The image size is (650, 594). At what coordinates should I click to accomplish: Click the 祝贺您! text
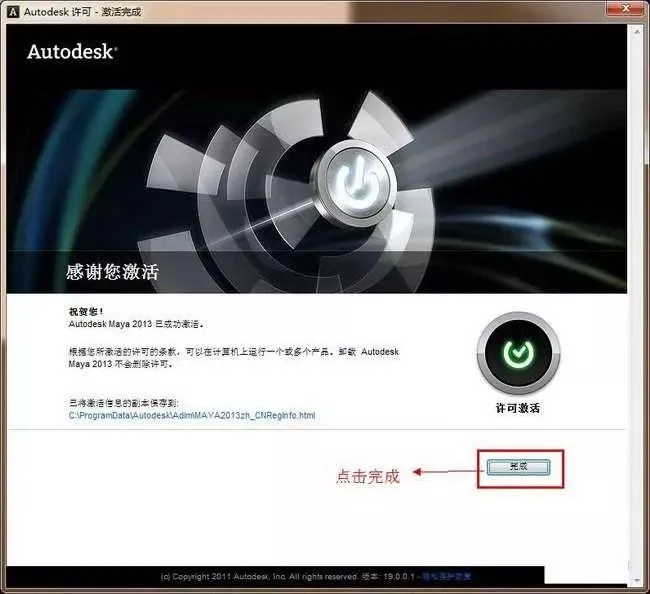(x=86, y=311)
